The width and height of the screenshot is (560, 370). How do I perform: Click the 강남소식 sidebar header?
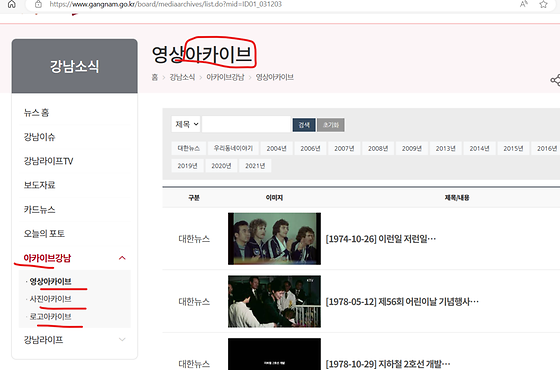74,66
